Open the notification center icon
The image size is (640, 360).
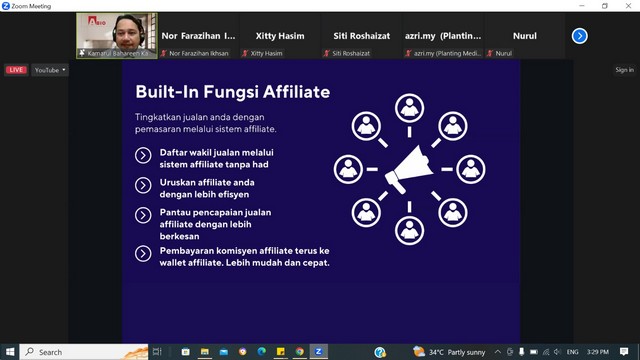(624, 351)
